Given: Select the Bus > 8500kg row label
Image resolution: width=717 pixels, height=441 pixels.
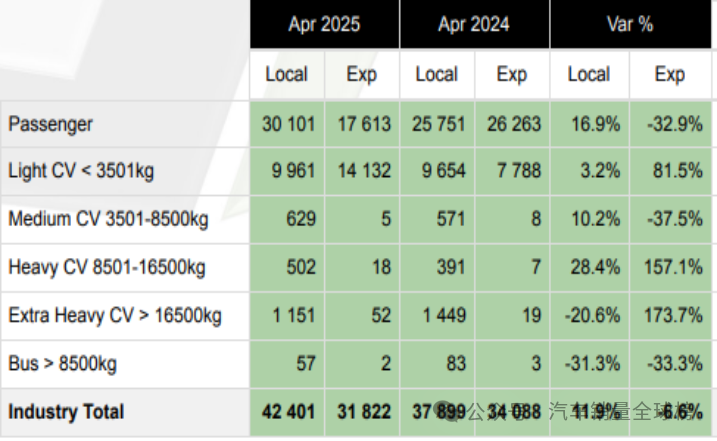Looking at the screenshot, I should coord(63,364).
